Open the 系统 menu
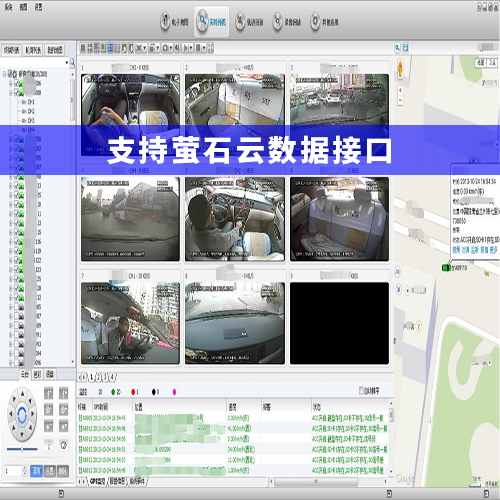This screenshot has width=500, height=500. click(8, 7)
